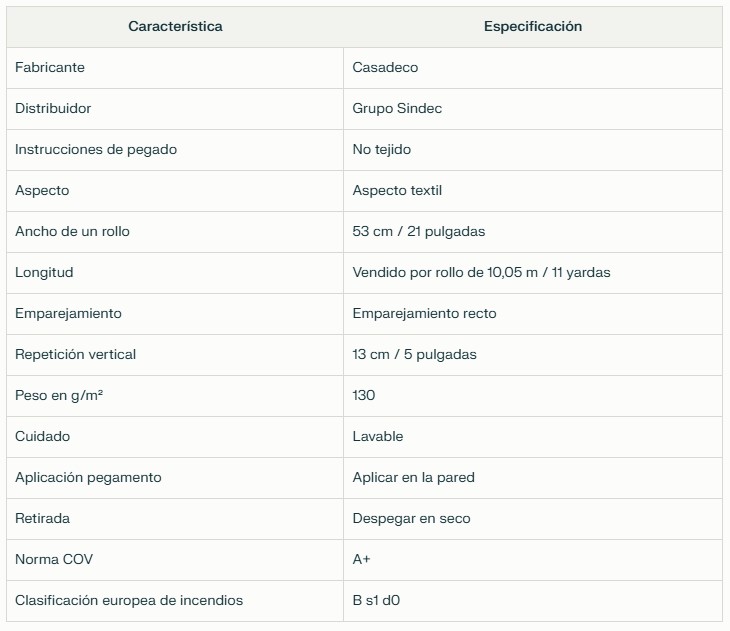Viewport: 730px width, 631px height.
Task: Select the Longitud row label
Action: tap(44, 272)
